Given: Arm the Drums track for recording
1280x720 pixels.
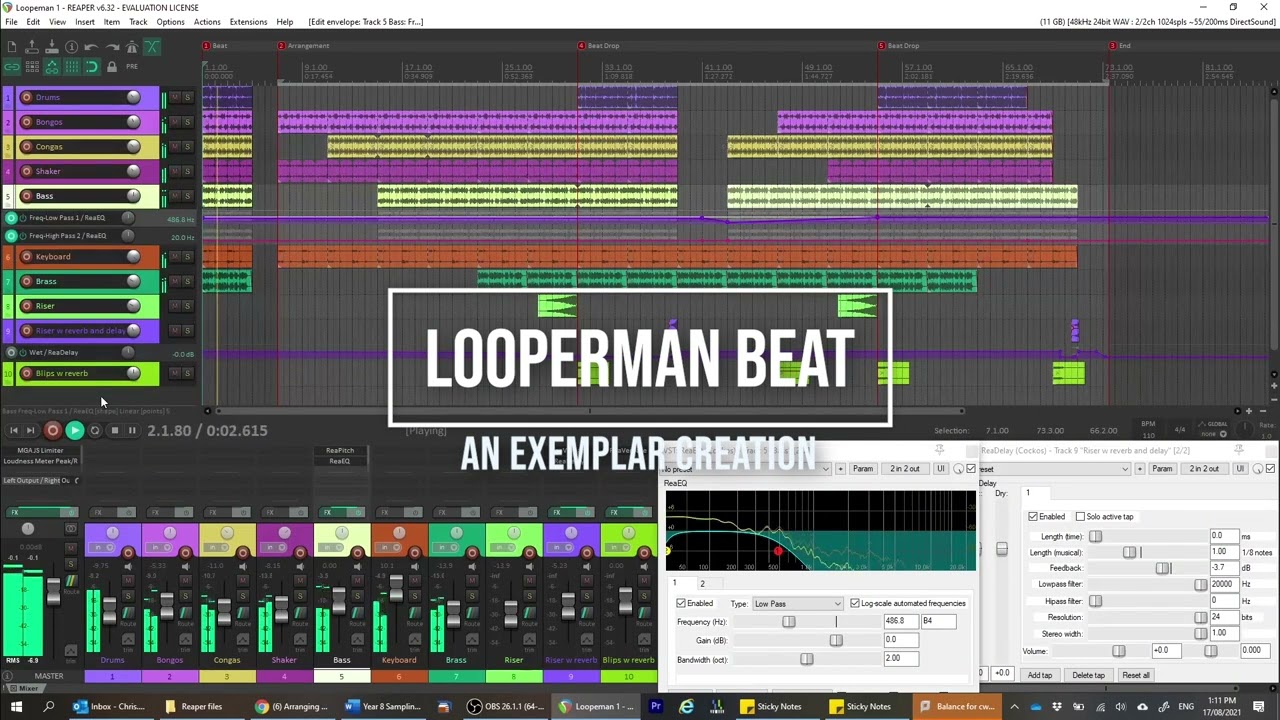Looking at the screenshot, I should pyautogui.click(x=26, y=97).
